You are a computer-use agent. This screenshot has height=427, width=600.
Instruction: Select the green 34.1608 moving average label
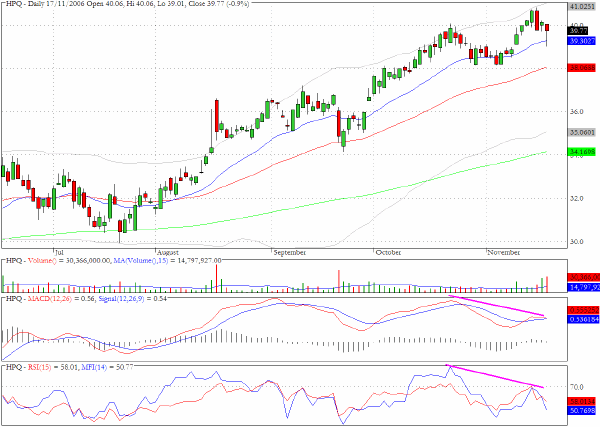(x=582, y=152)
